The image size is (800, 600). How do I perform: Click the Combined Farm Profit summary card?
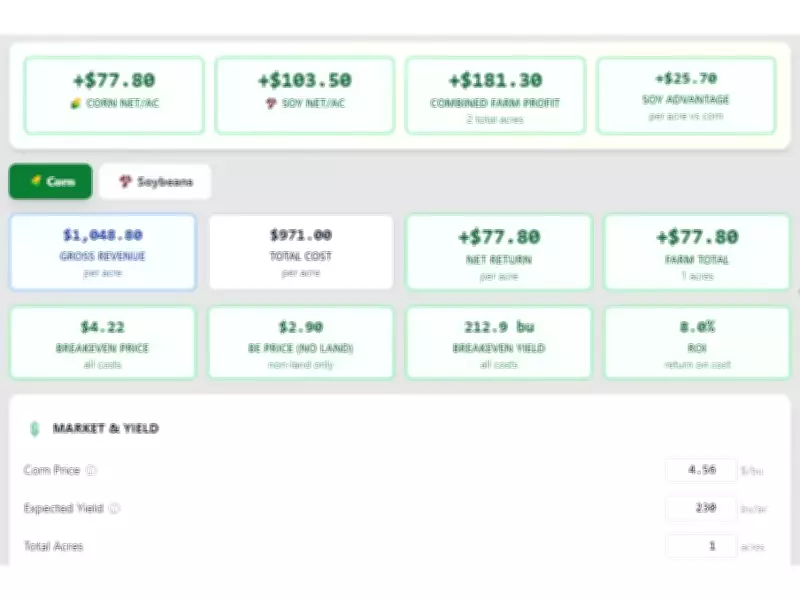pyautogui.click(x=496, y=95)
